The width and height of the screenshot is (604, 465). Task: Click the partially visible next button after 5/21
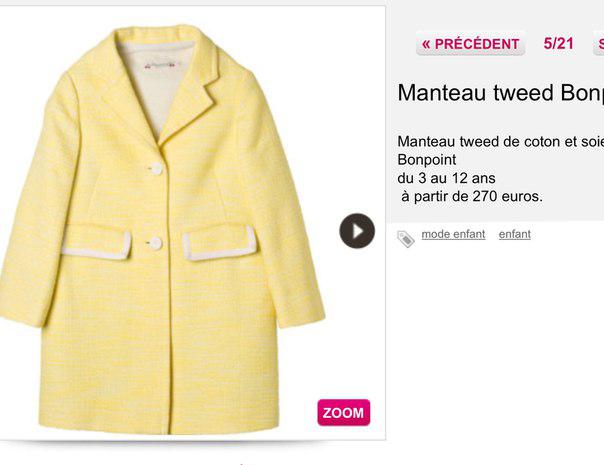(x=598, y=44)
